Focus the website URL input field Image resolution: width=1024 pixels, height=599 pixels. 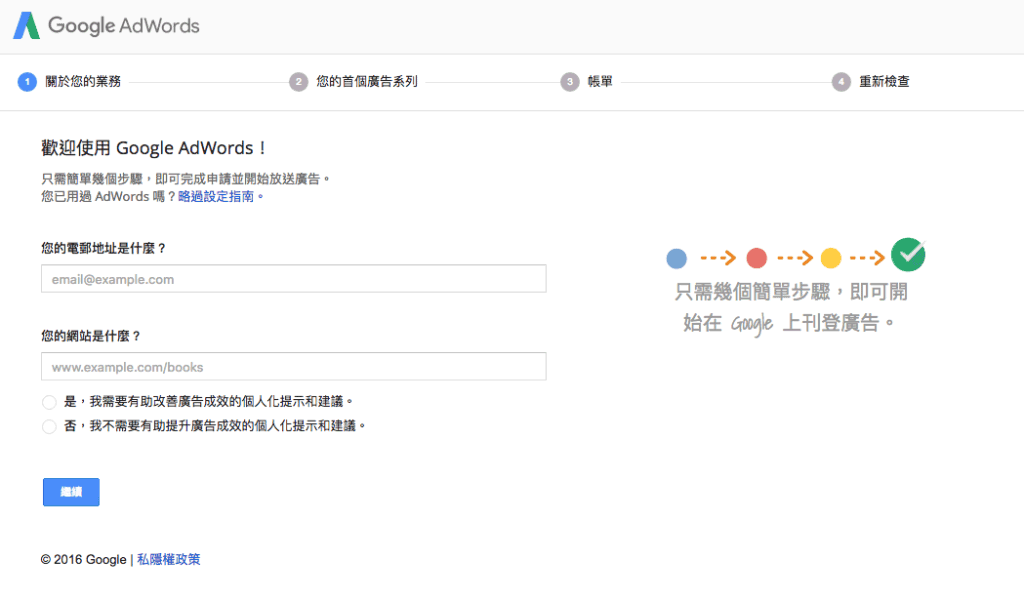(x=294, y=366)
